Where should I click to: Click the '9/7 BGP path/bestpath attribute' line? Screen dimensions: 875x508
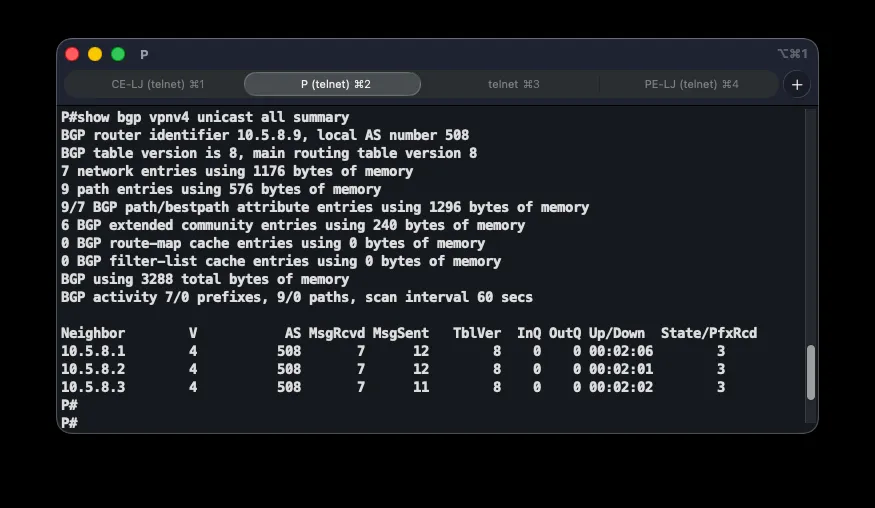click(x=325, y=207)
